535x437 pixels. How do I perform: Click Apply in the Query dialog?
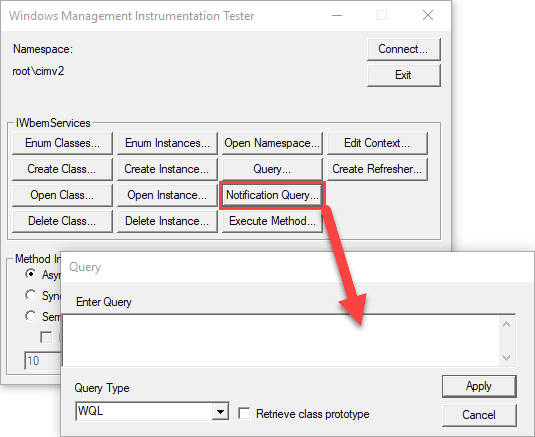tap(479, 386)
